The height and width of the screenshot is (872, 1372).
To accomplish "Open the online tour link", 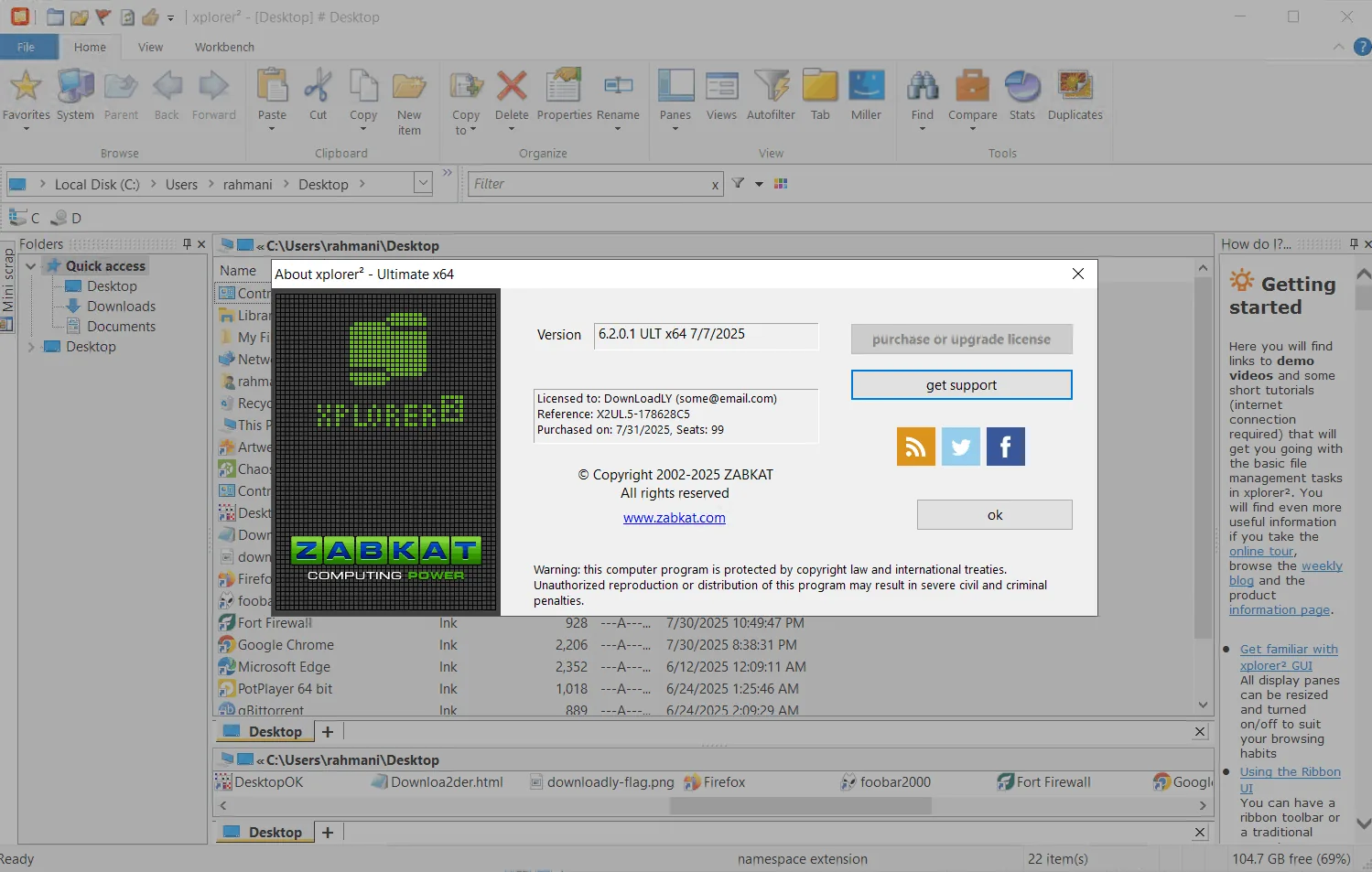I will (1261, 551).
